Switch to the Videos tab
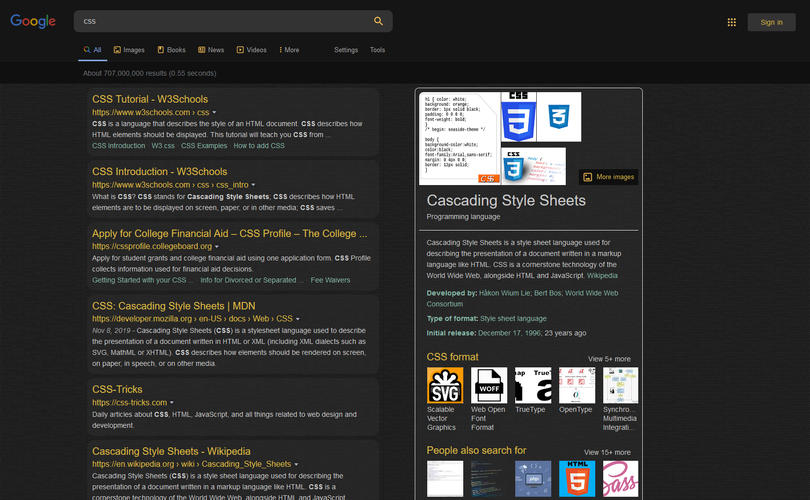This screenshot has height=500, width=810. [252, 50]
